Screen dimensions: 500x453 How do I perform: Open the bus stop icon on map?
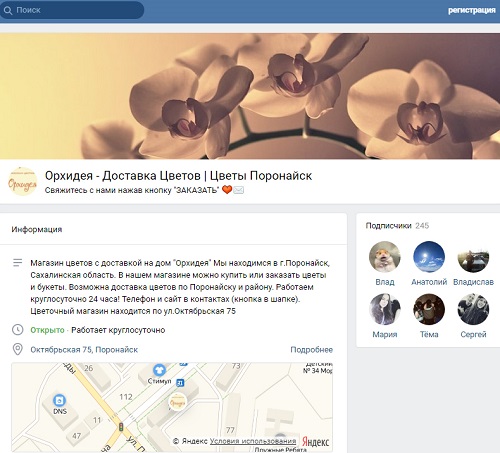pos(180,383)
